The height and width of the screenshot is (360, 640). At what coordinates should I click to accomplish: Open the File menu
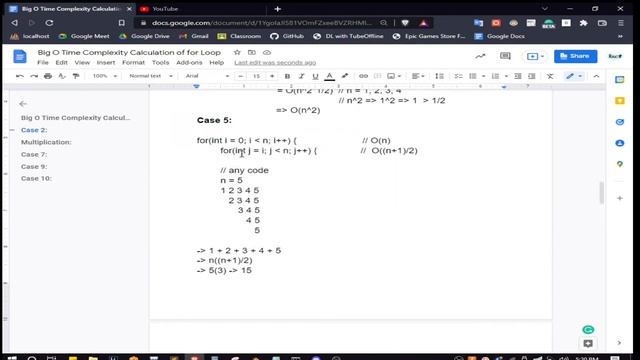tap(43, 62)
